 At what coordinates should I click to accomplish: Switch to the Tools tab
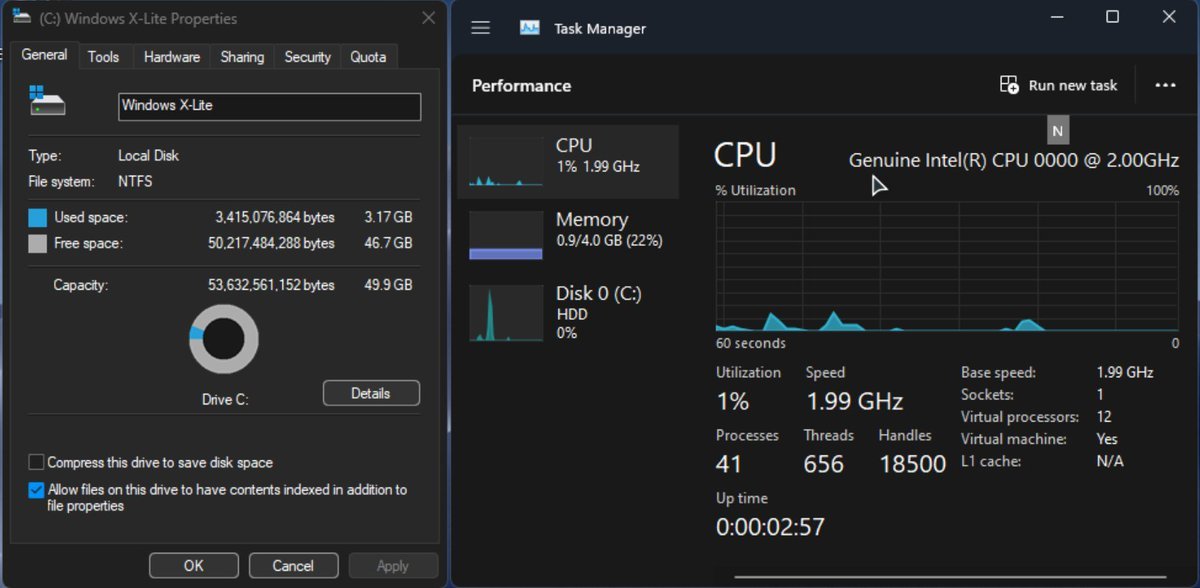(103, 57)
